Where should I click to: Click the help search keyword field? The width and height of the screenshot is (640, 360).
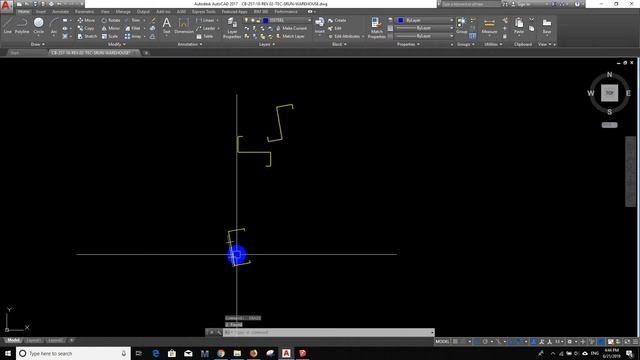(471, 4)
